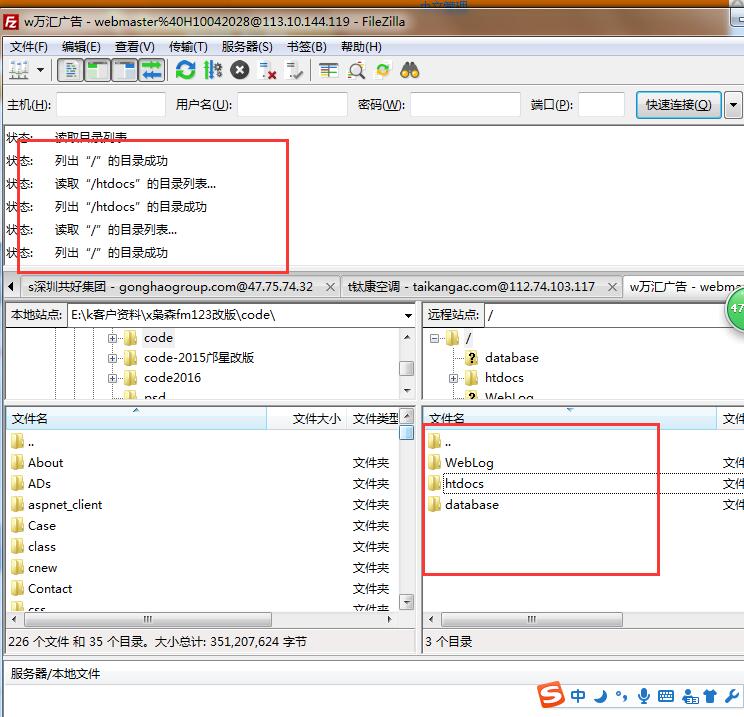
Task: Select the htdocs folder in remote file list
Action: [464, 484]
